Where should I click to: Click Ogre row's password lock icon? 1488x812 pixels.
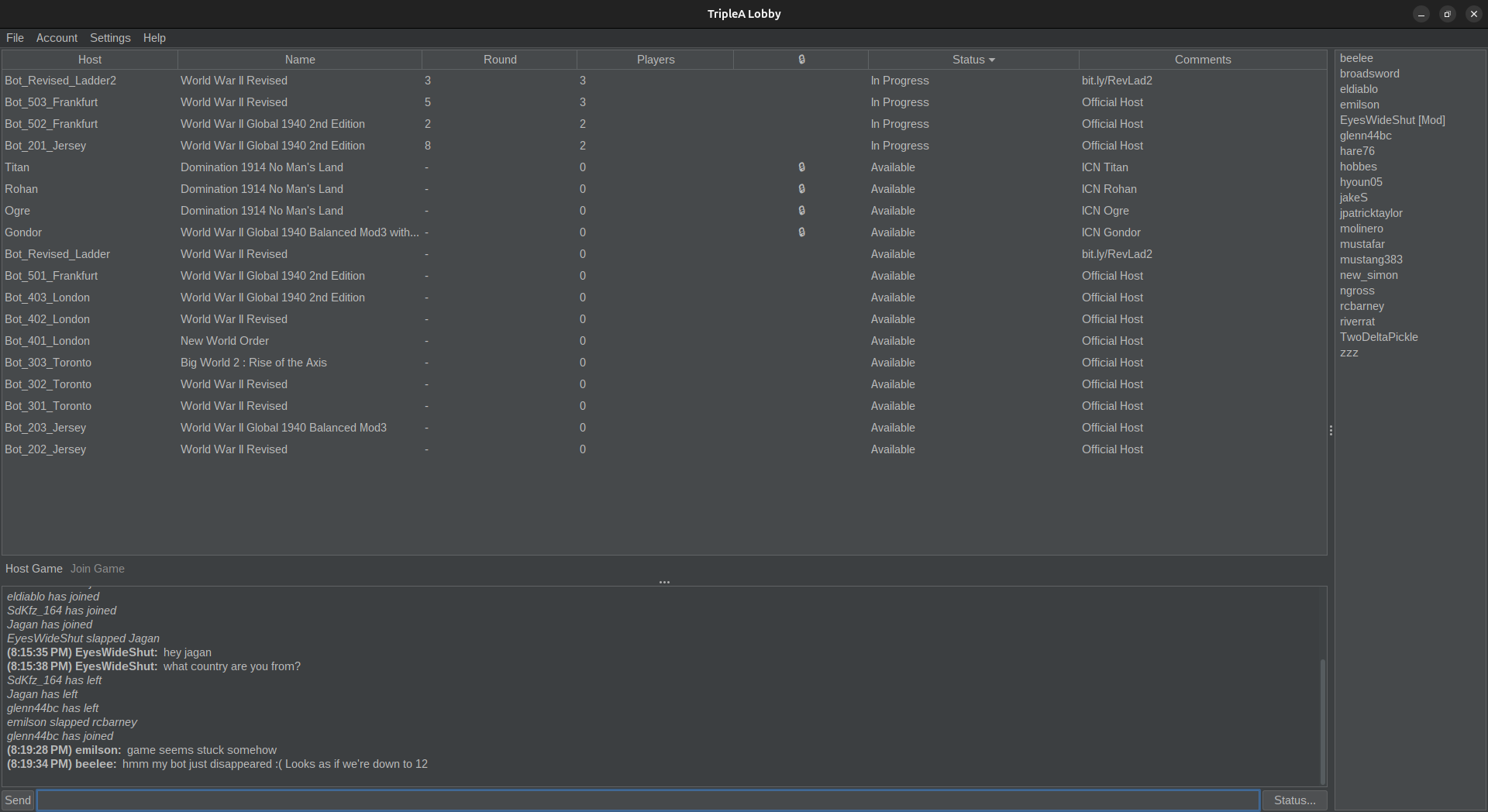pos(801,211)
